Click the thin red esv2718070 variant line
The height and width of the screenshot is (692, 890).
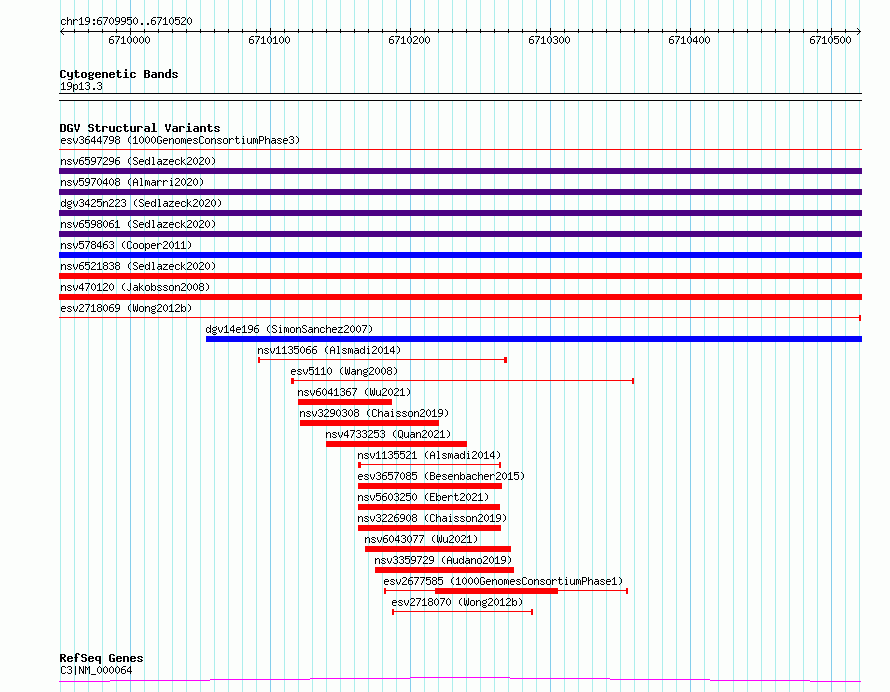pos(463,612)
